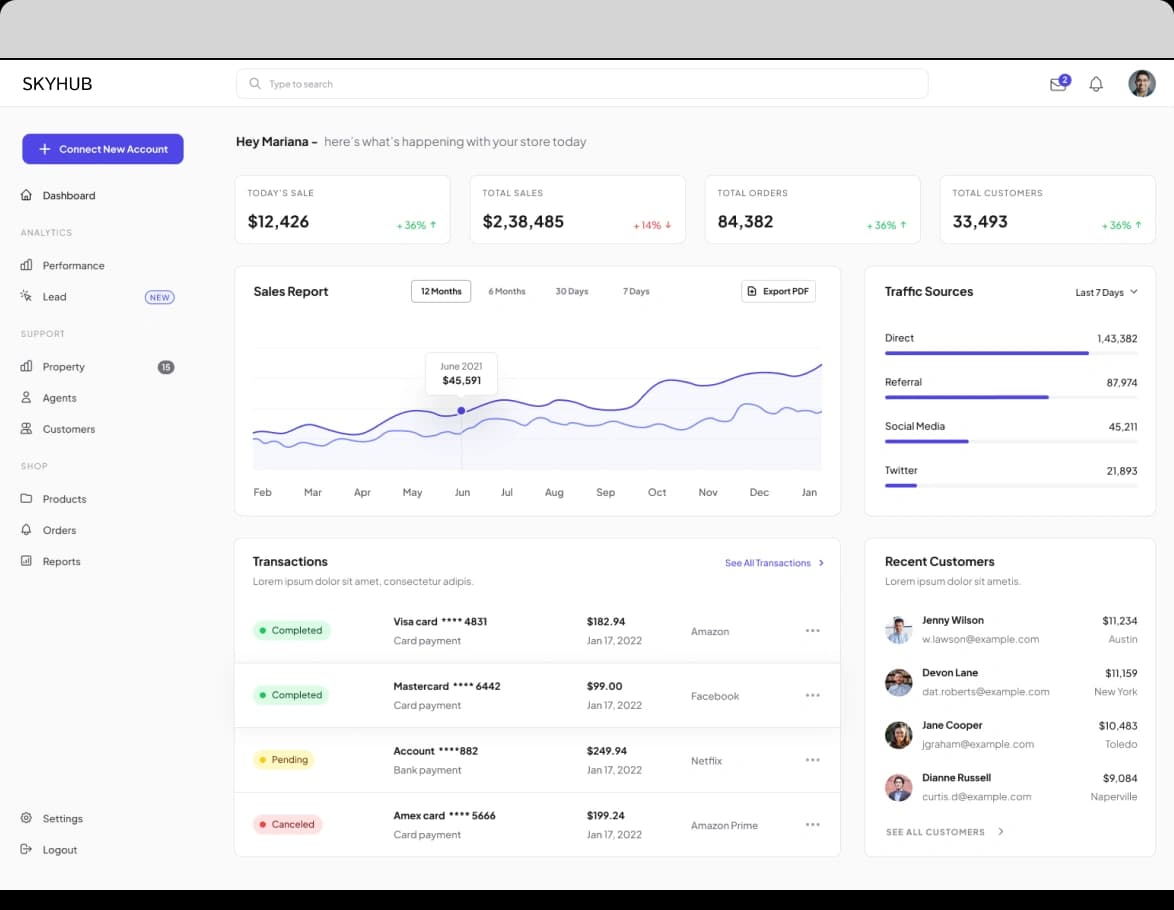The image size is (1174, 910).
Task: Expand the Last 7 Days dropdown
Action: click(x=1106, y=292)
